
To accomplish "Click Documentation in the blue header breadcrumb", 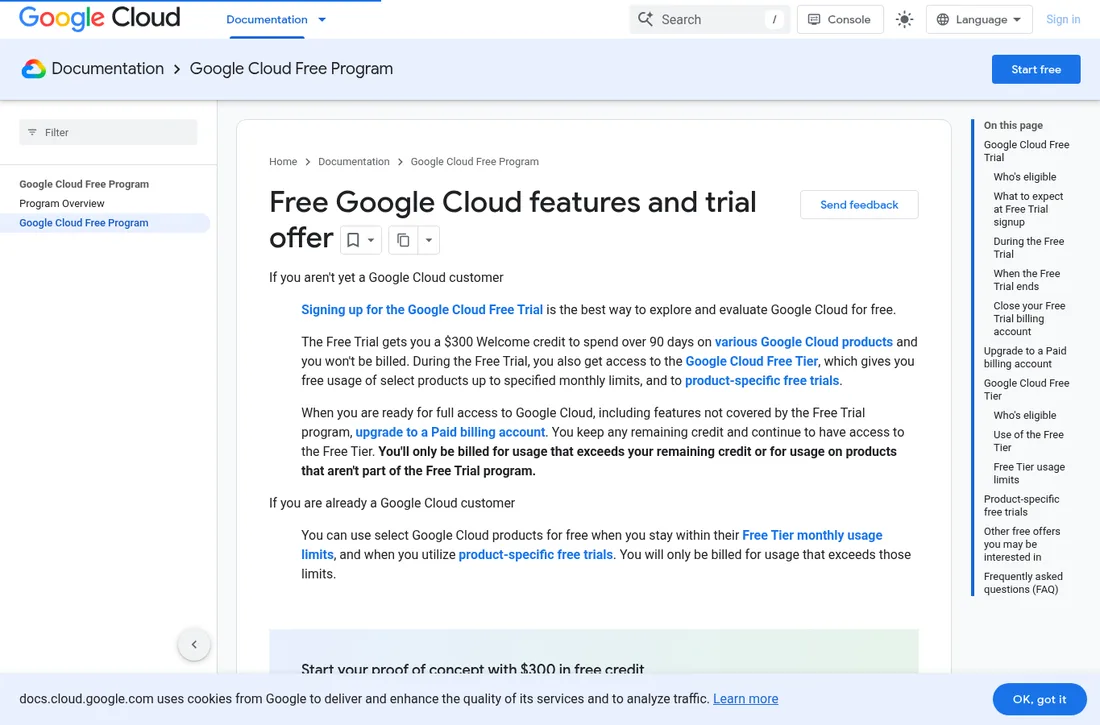I will (107, 69).
